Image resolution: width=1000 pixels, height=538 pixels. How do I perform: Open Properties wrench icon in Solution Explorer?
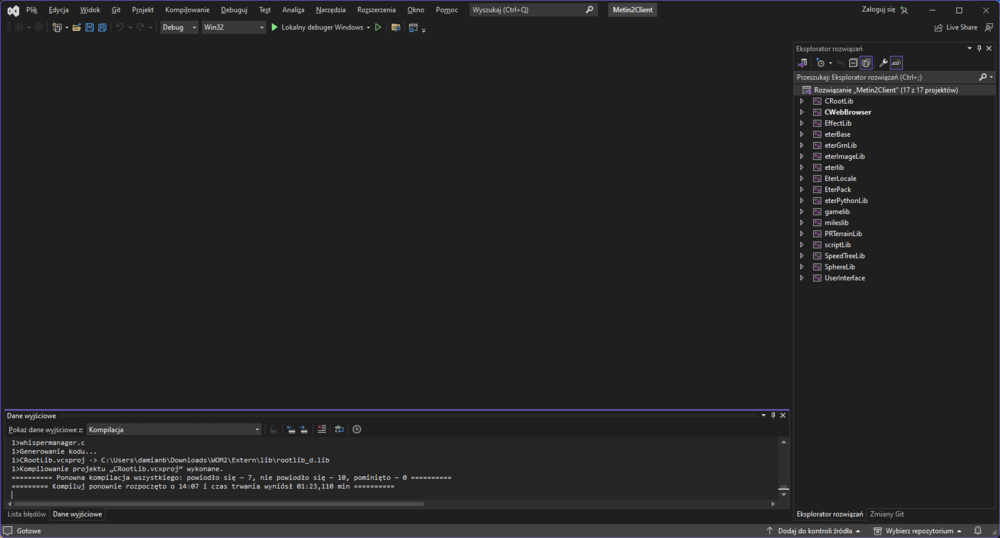(883, 62)
